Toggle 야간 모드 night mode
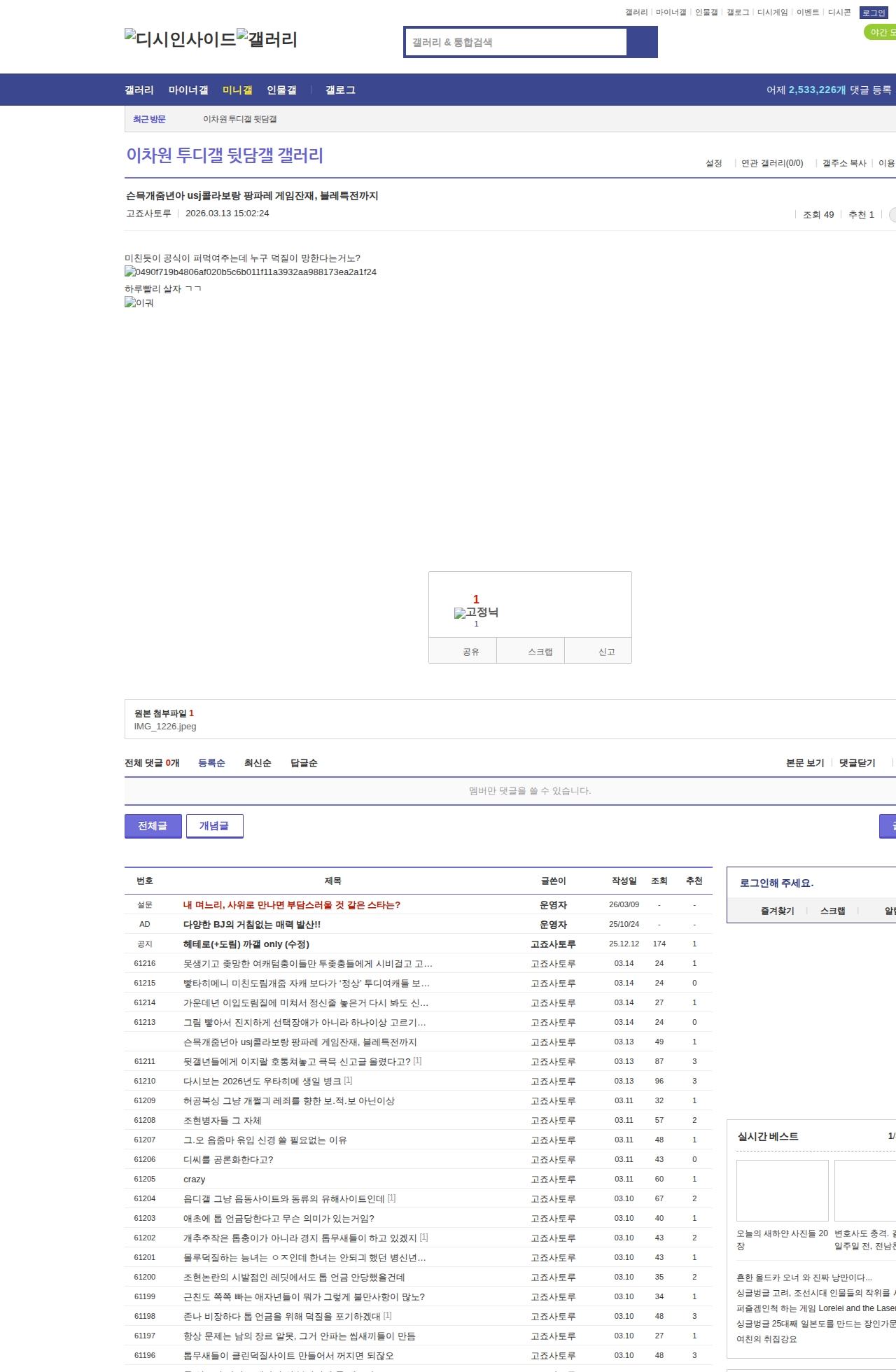Screen dimensions: 896x1372 [881, 32]
